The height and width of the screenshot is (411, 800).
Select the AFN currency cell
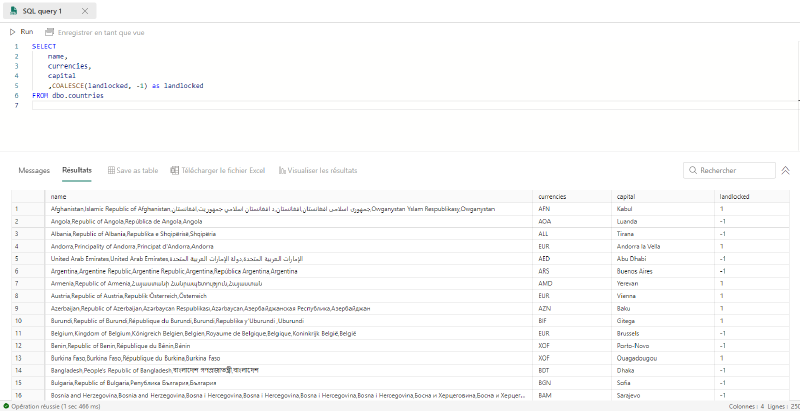click(573, 209)
